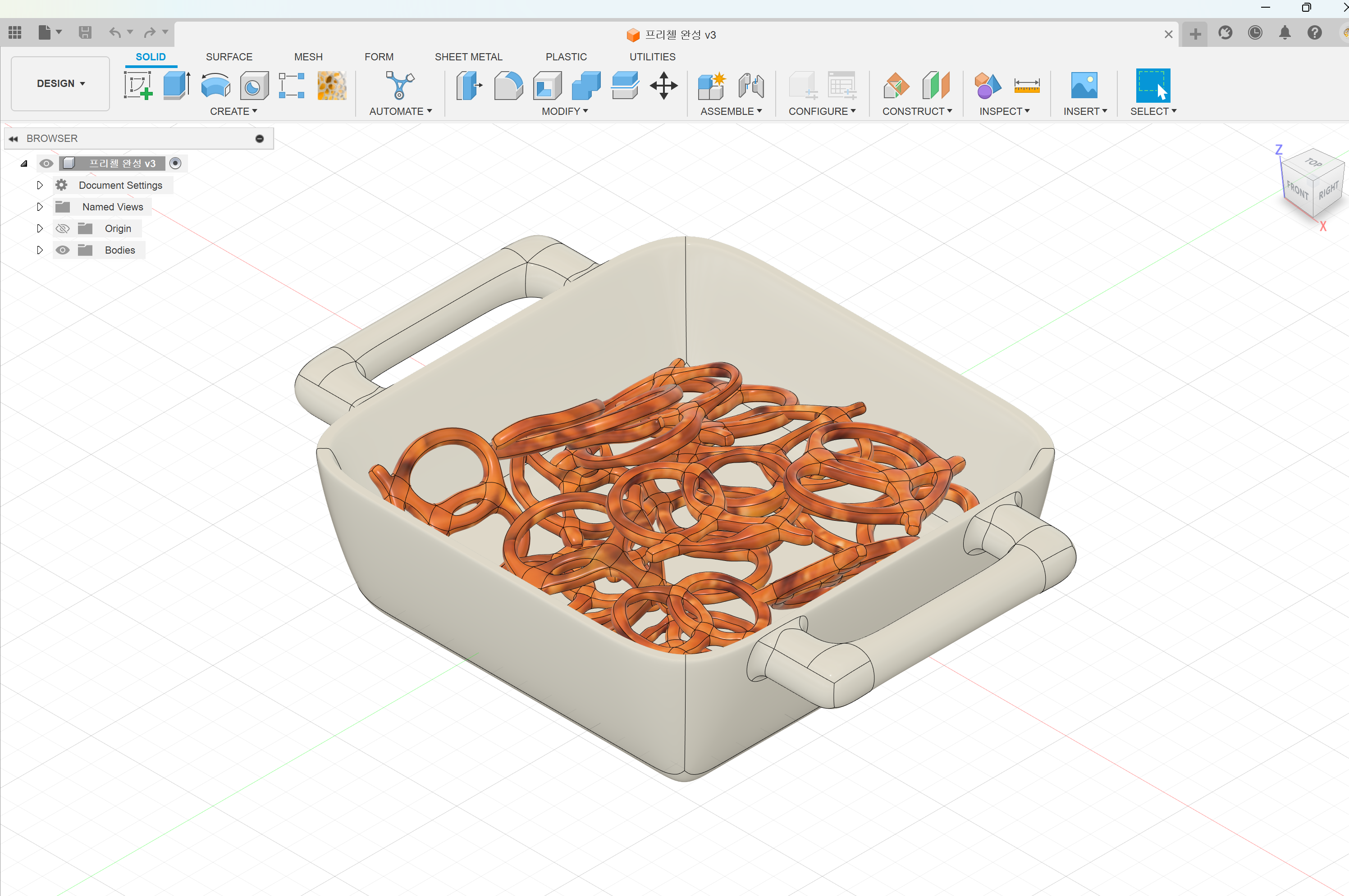The width and height of the screenshot is (1349, 896).
Task: Open the CONSTRUCT dropdown menu
Action: click(917, 111)
